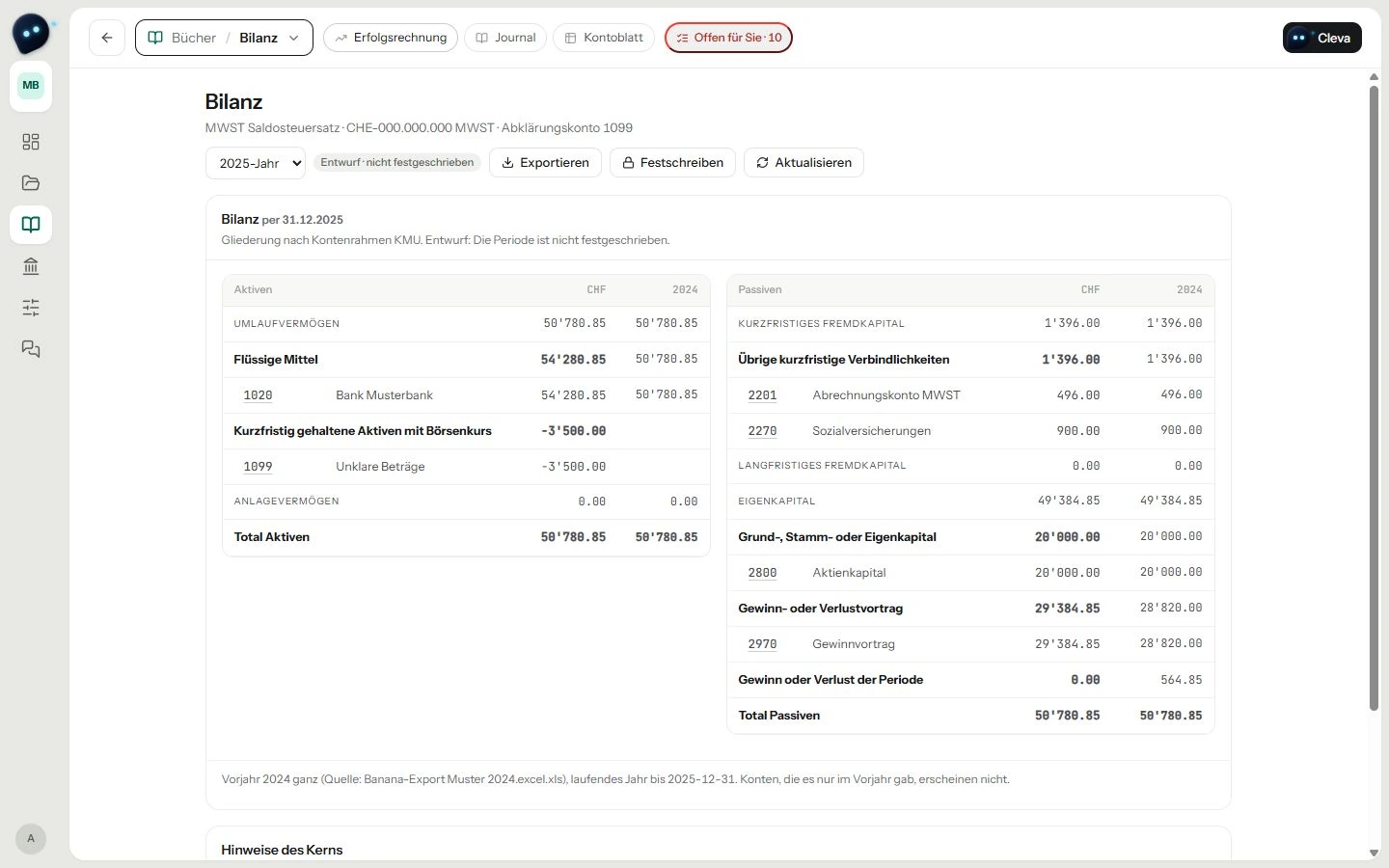Switch to Erfolgsrechnung view
Image resolution: width=1389 pixels, height=868 pixels.
[x=391, y=38]
